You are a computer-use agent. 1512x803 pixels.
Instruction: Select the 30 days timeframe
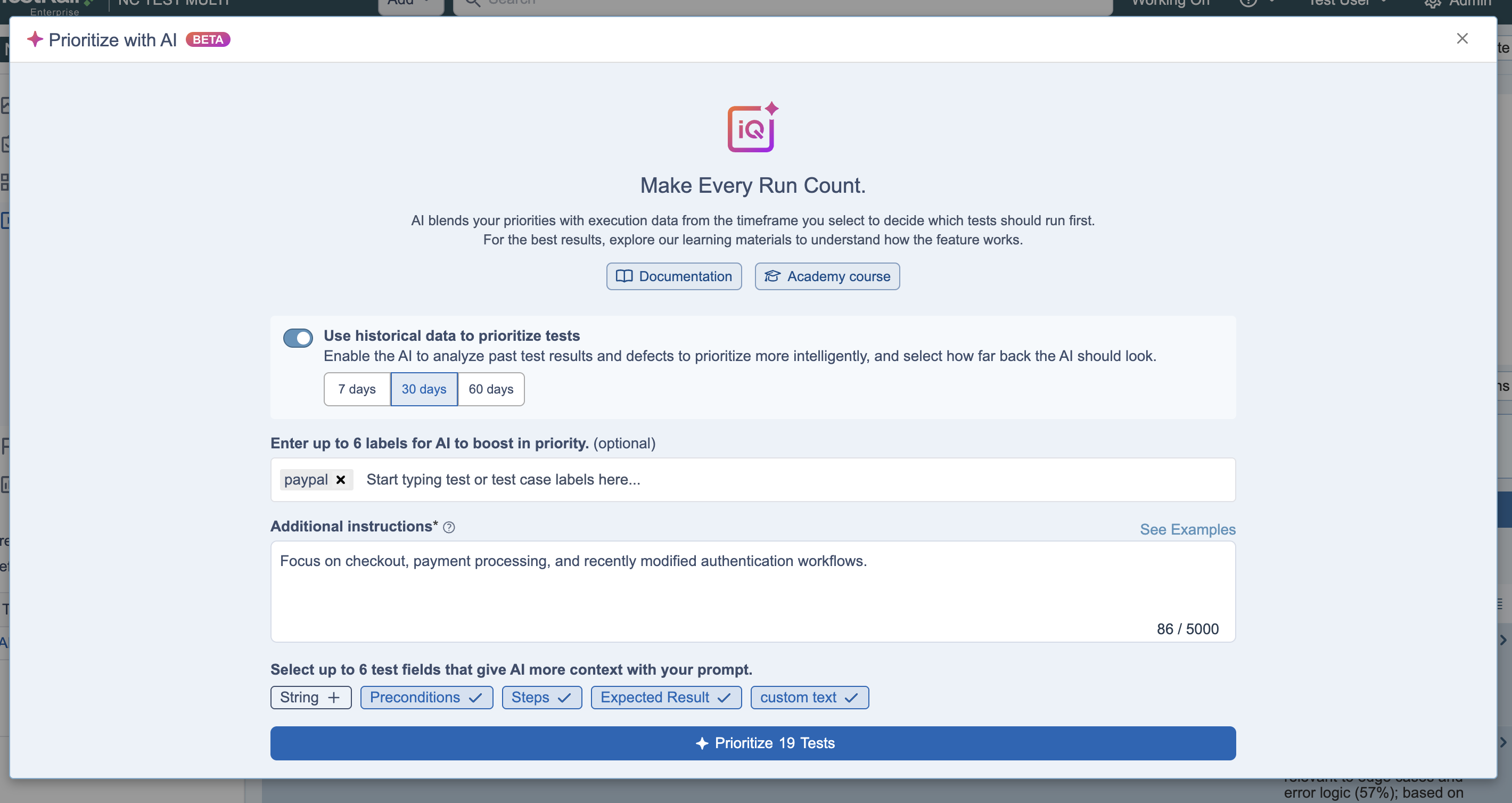coord(424,389)
